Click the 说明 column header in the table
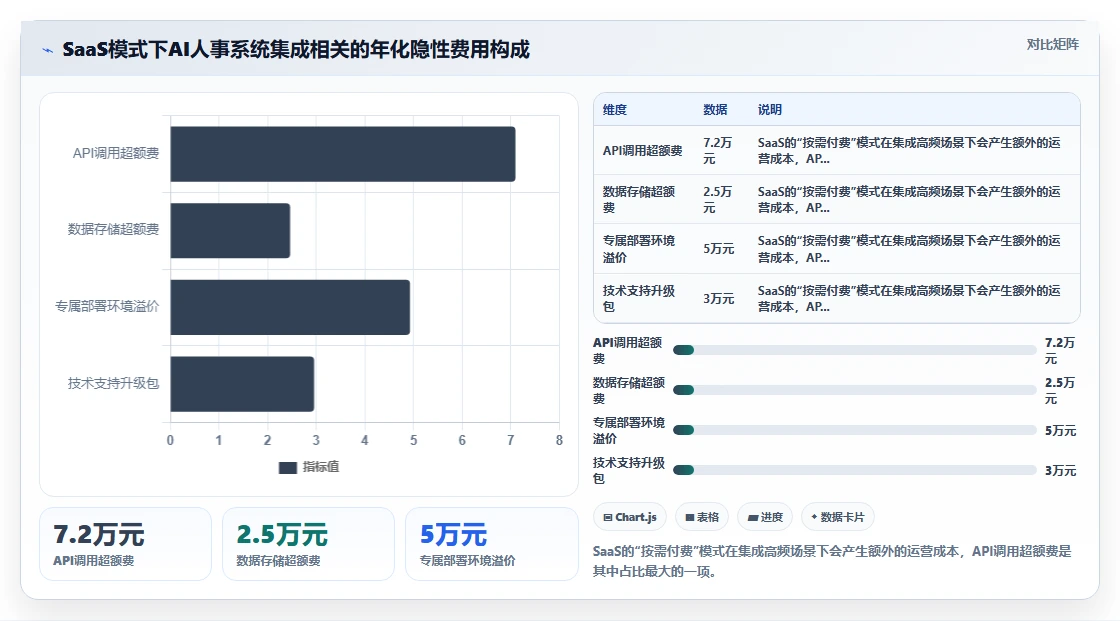This screenshot has height=621, width=1120. point(769,109)
